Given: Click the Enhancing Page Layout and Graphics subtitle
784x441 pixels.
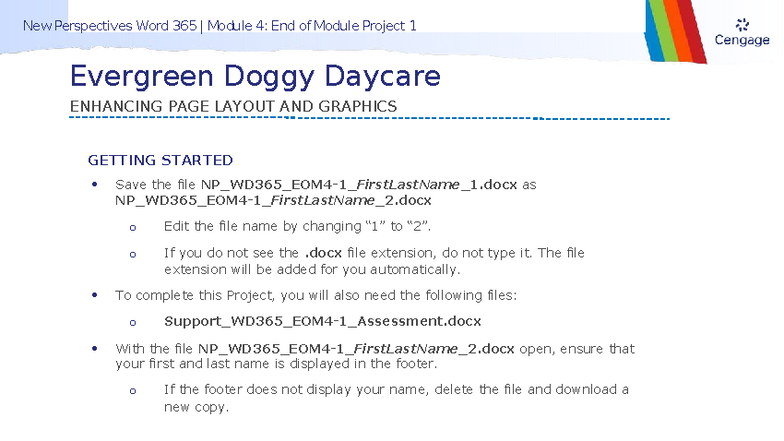Looking at the screenshot, I should pyautogui.click(x=233, y=106).
